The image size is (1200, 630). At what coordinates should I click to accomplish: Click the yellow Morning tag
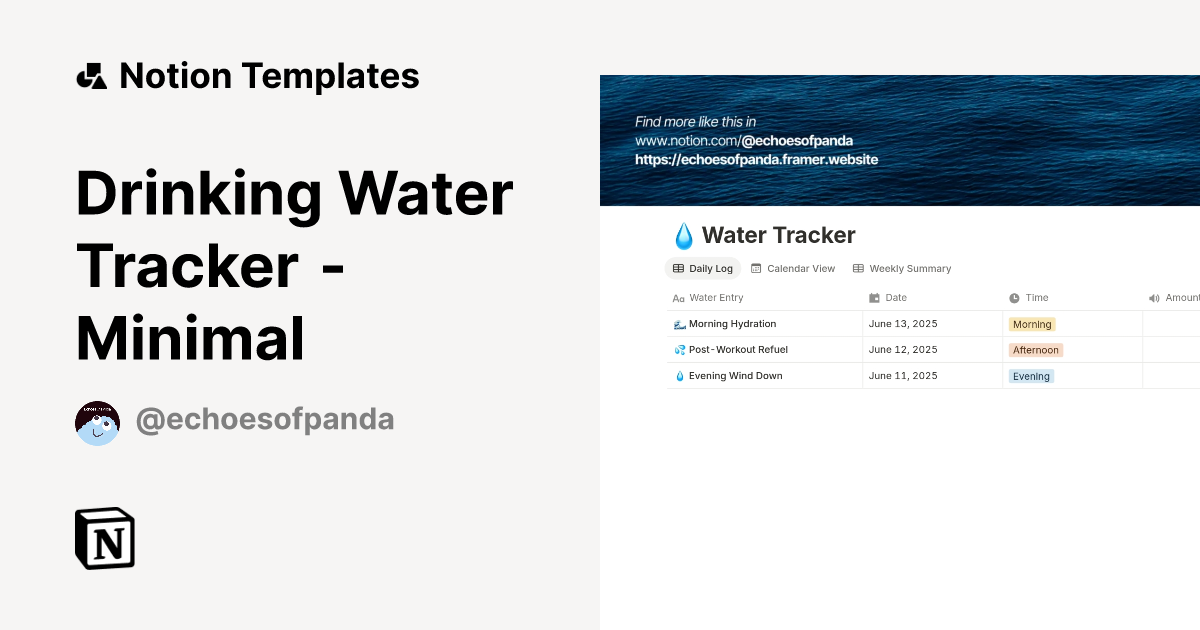[x=1031, y=324]
